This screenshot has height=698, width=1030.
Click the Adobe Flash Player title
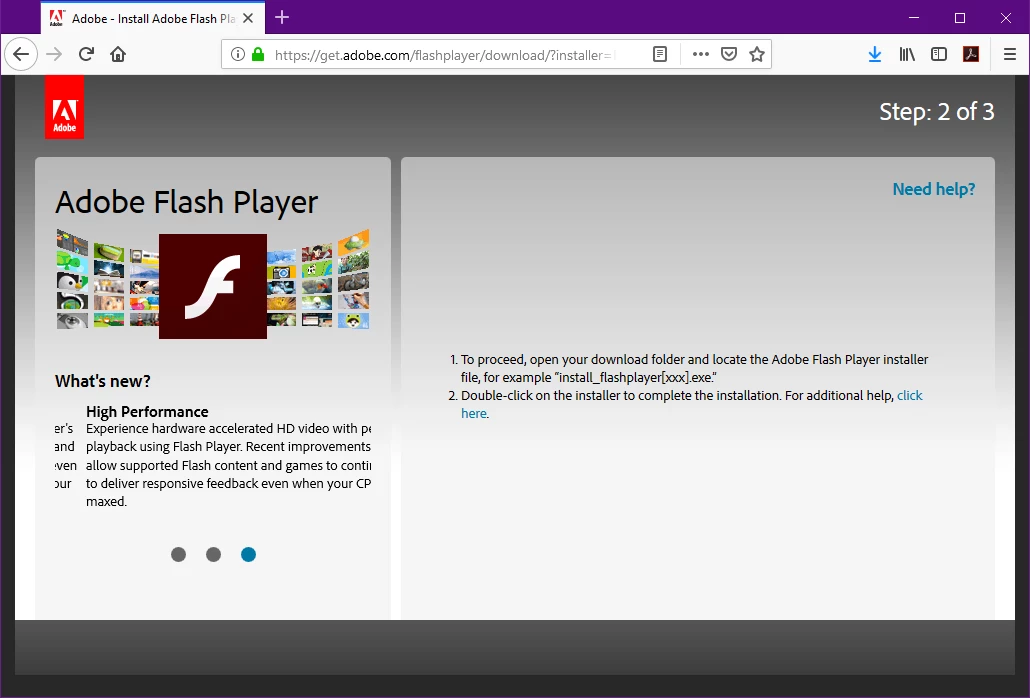(x=187, y=202)
